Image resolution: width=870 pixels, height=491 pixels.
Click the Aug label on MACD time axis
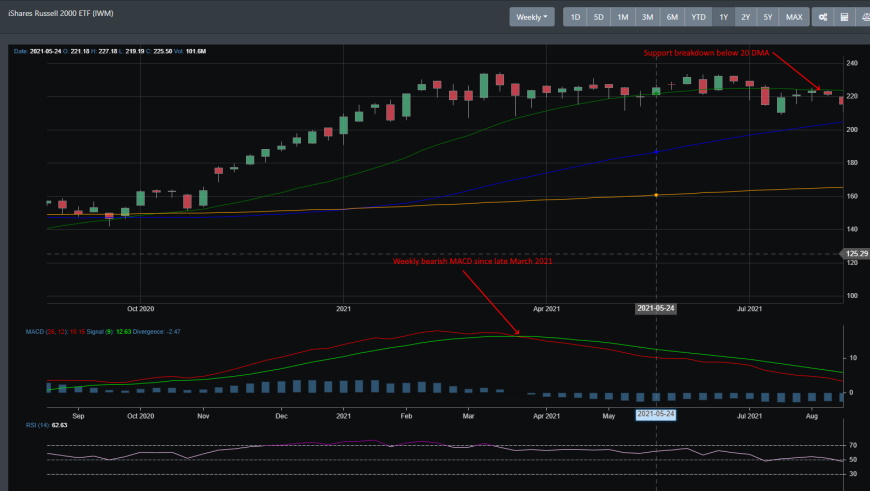(x=811, y=416)
